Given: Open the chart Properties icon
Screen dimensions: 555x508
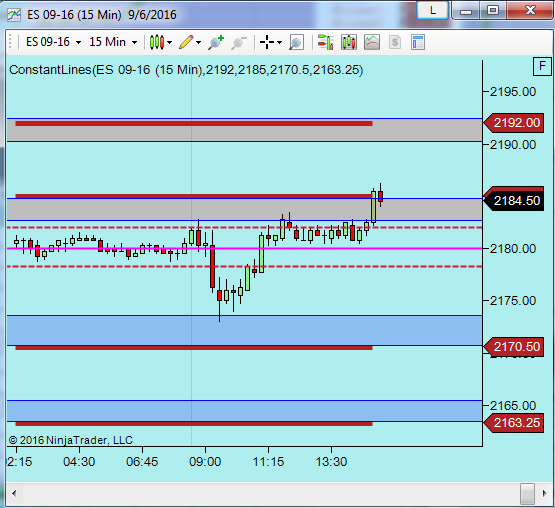Looking at the screenshot, I should coord(418,42).
